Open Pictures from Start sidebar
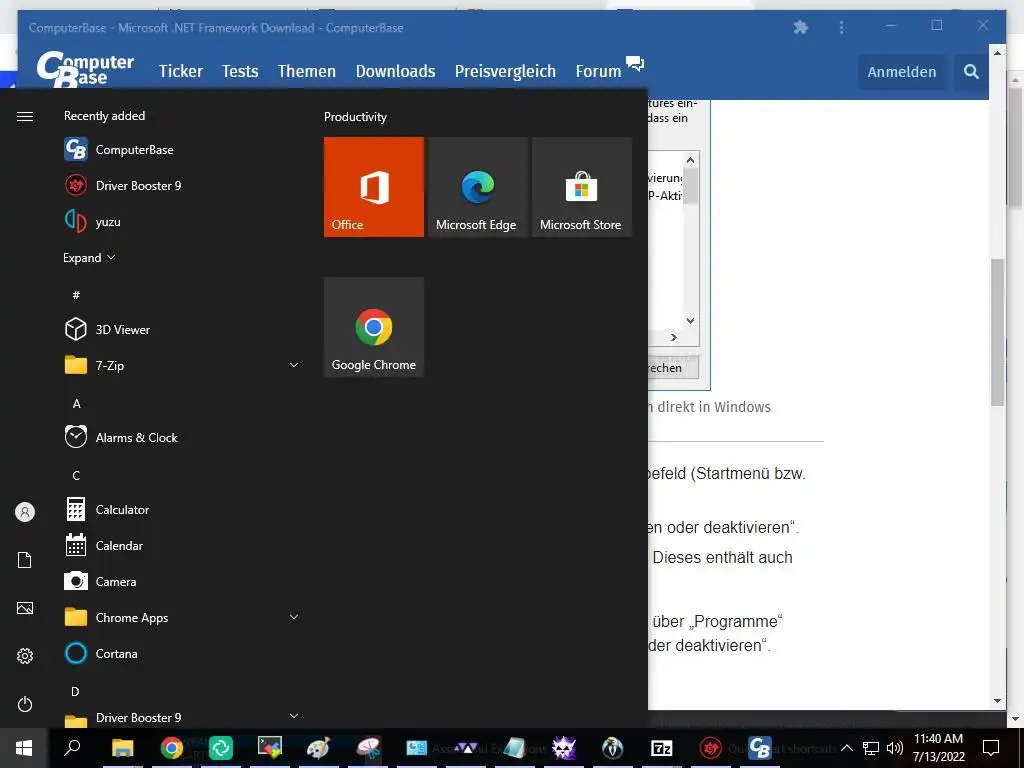 pyautogui.click(x=25, y=608)
